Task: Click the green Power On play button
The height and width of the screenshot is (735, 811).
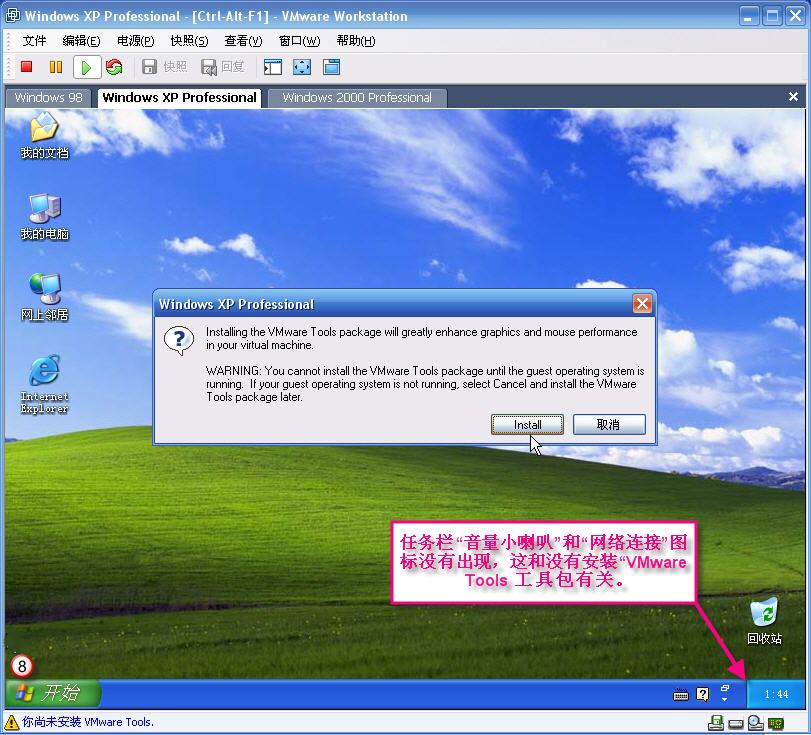Action: [86, 67]
